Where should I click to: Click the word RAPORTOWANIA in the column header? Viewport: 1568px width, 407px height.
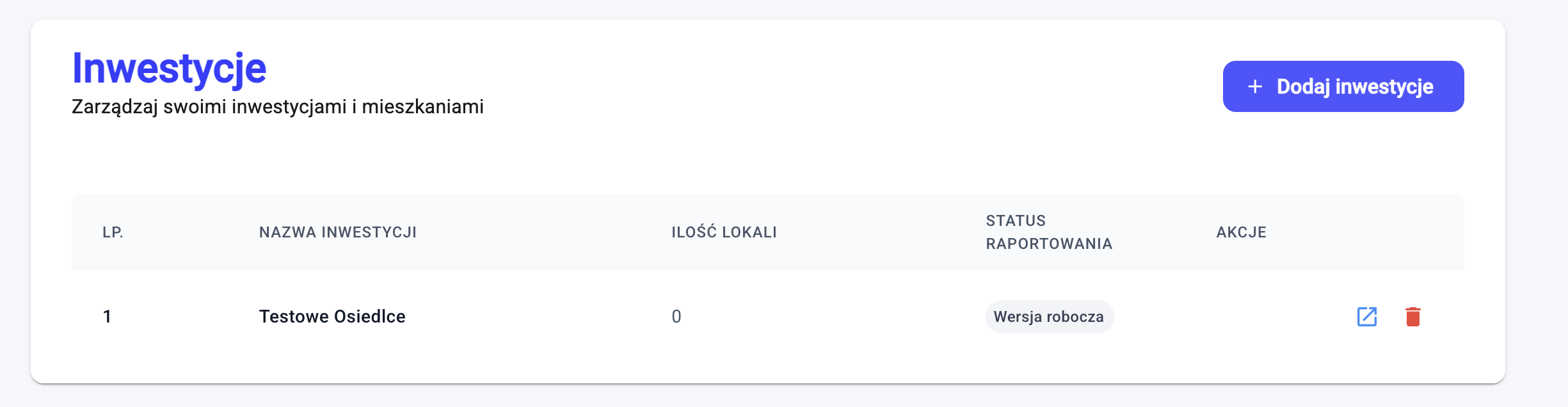pyautogui.click(x=1049, y=244)
